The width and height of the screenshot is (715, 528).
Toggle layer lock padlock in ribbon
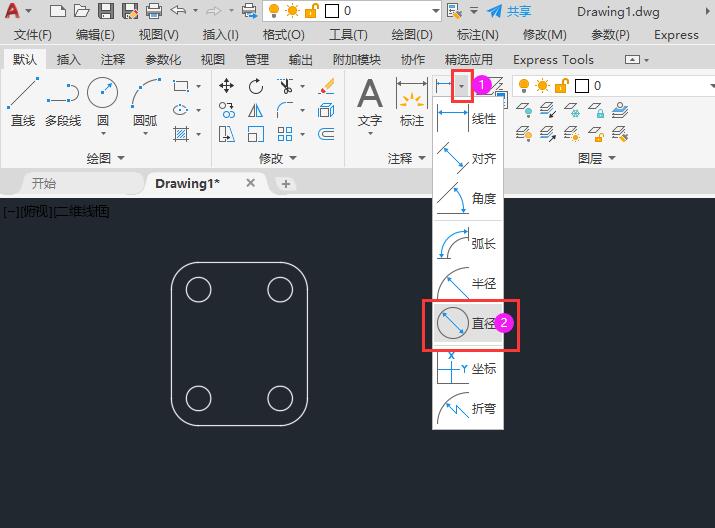click(562, 85)
